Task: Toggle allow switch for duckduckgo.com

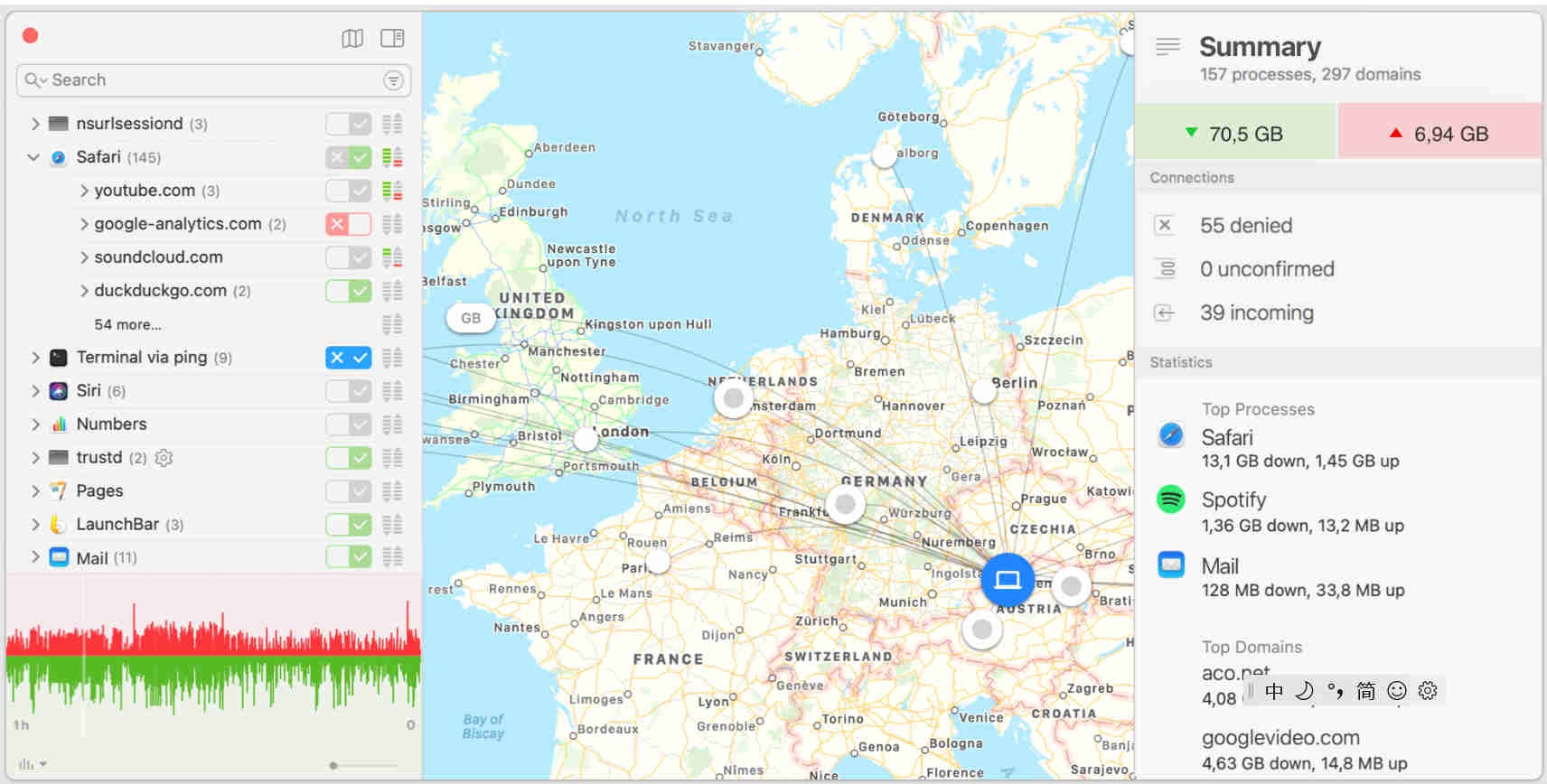Action: [x=349, y=291]
